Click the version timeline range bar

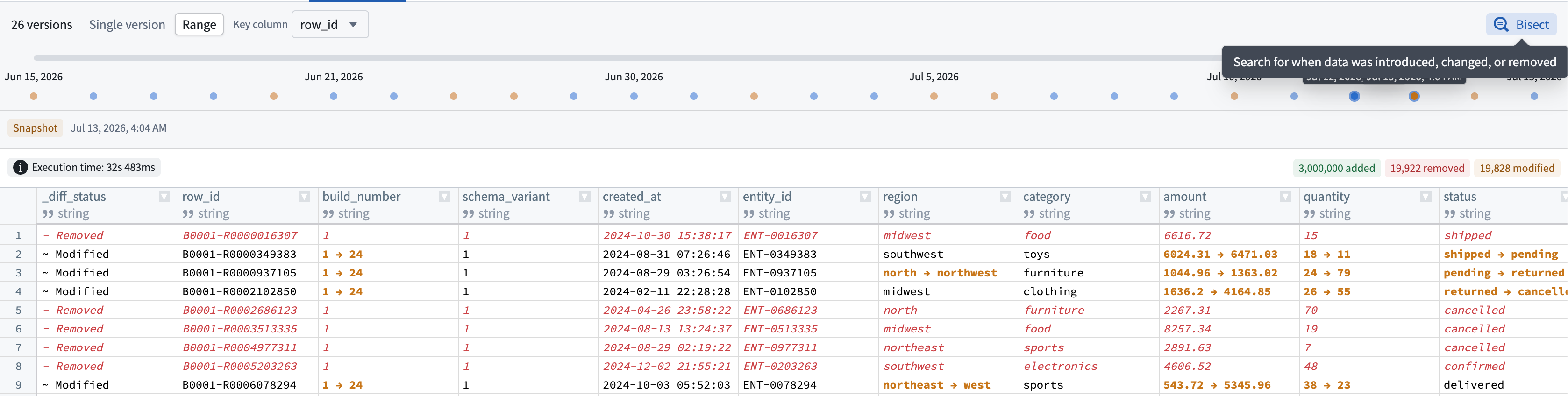(x=627, y=58)
